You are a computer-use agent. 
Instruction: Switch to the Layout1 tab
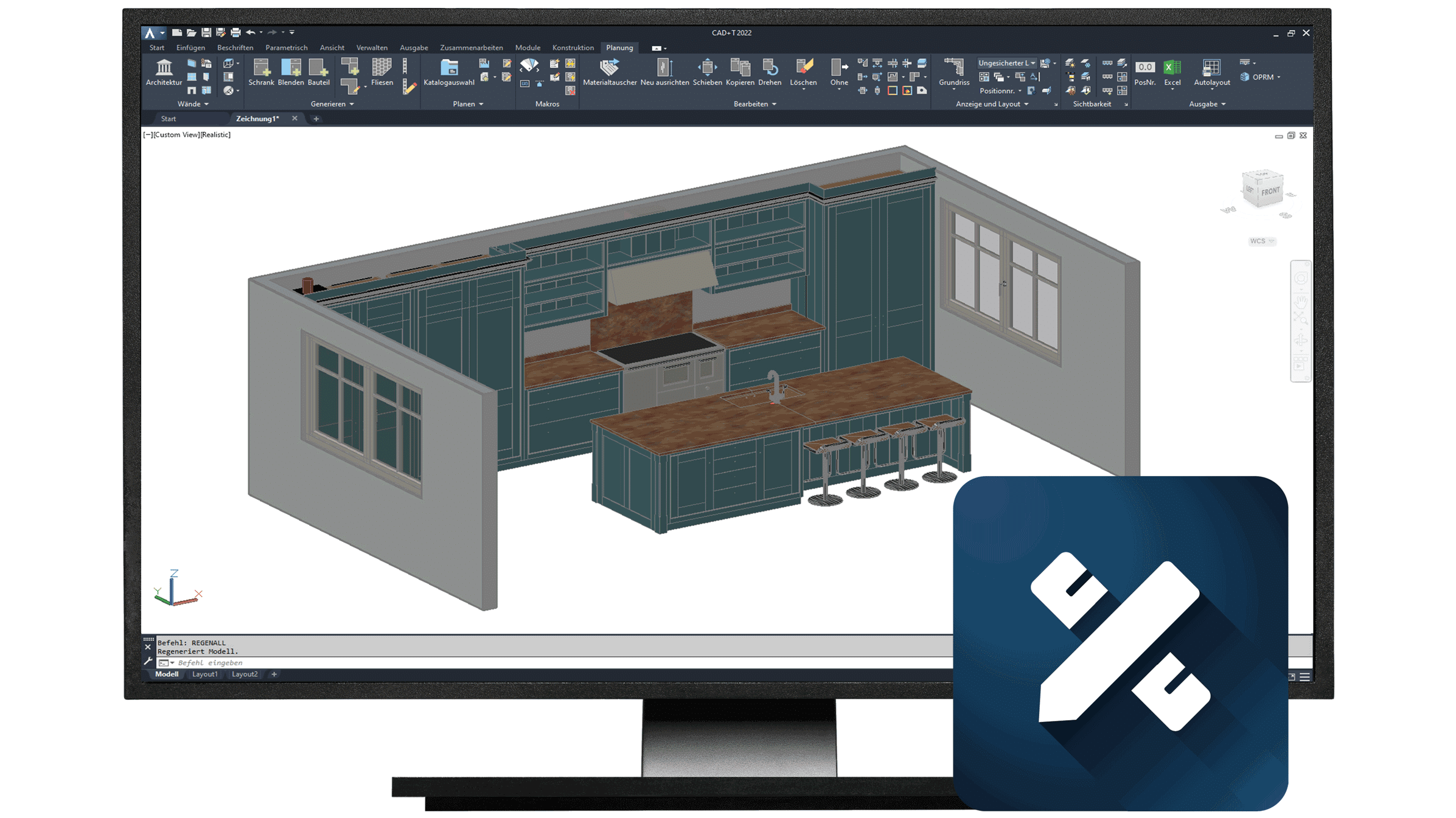[204, 674]
